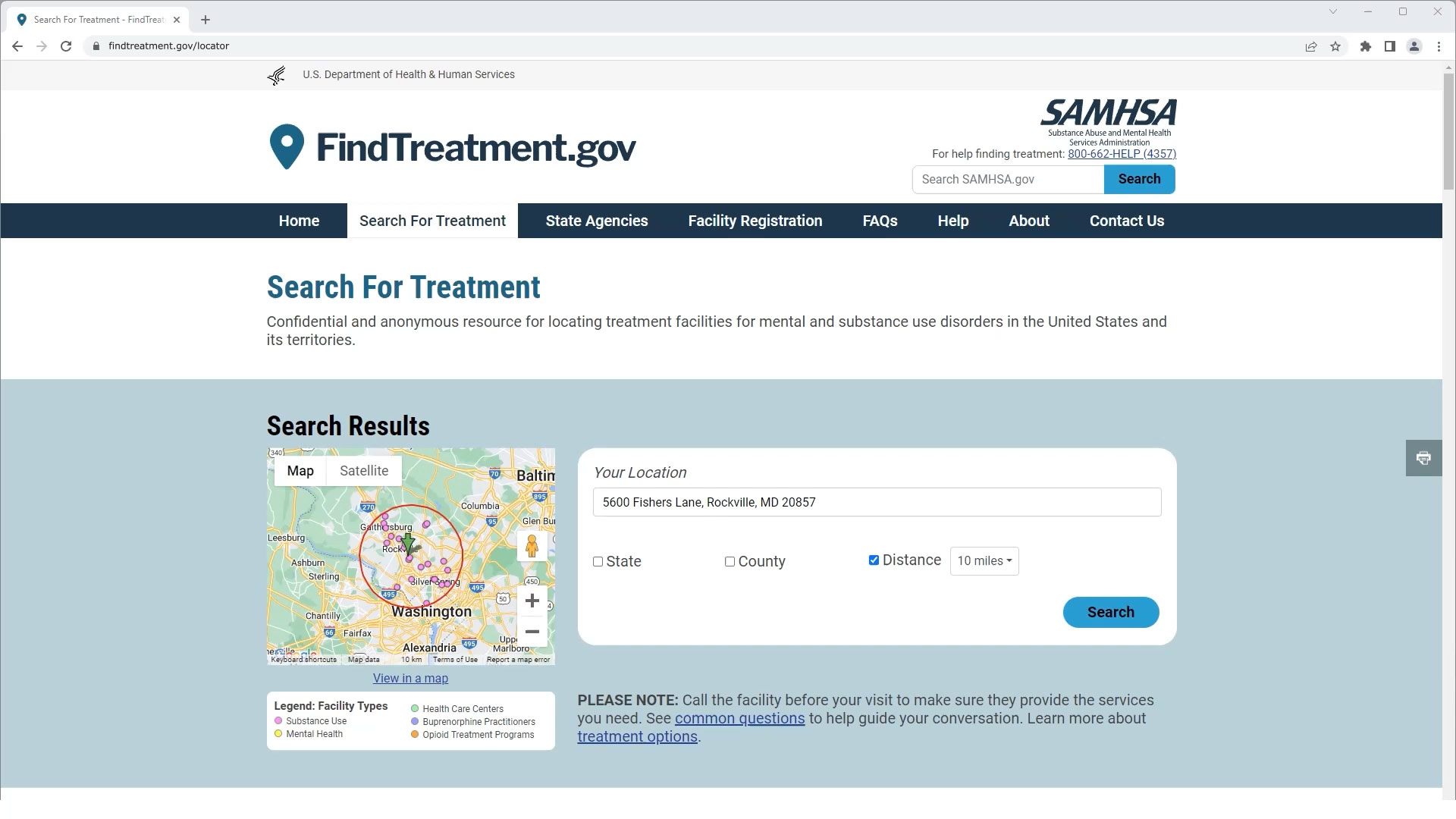This screenshot has width=1456, height=819.
Task: Zoom in the map with plus button
Action: click(532, 601)
